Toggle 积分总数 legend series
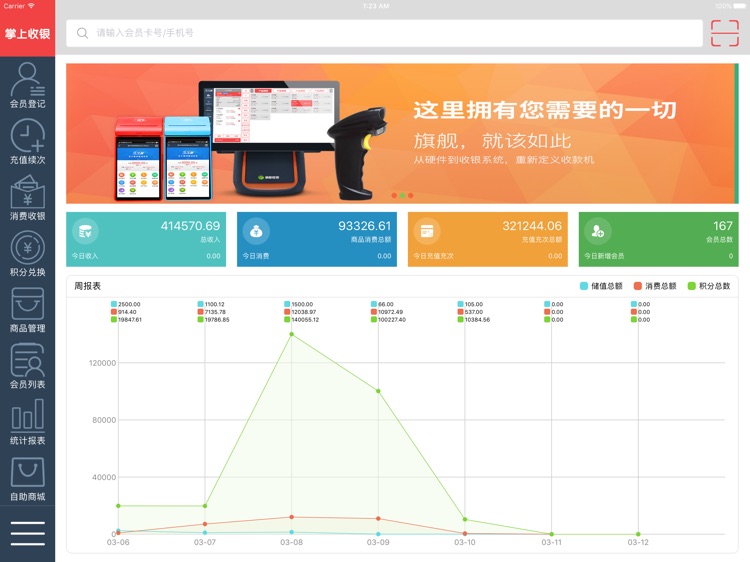The image size is (750, 562). 709,286
